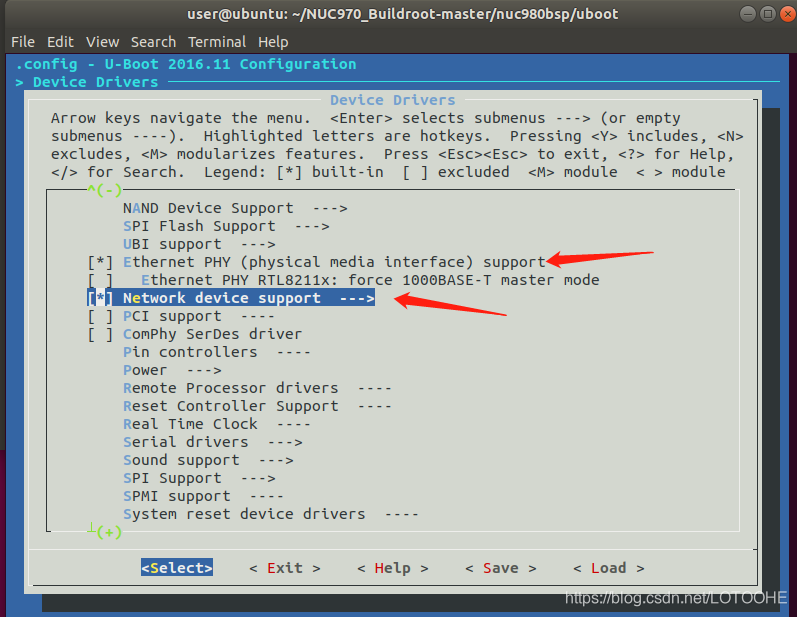This screenshot has height=617, width=797.
Task: Open Serial drivers submenu
Action: coord(212,442)
